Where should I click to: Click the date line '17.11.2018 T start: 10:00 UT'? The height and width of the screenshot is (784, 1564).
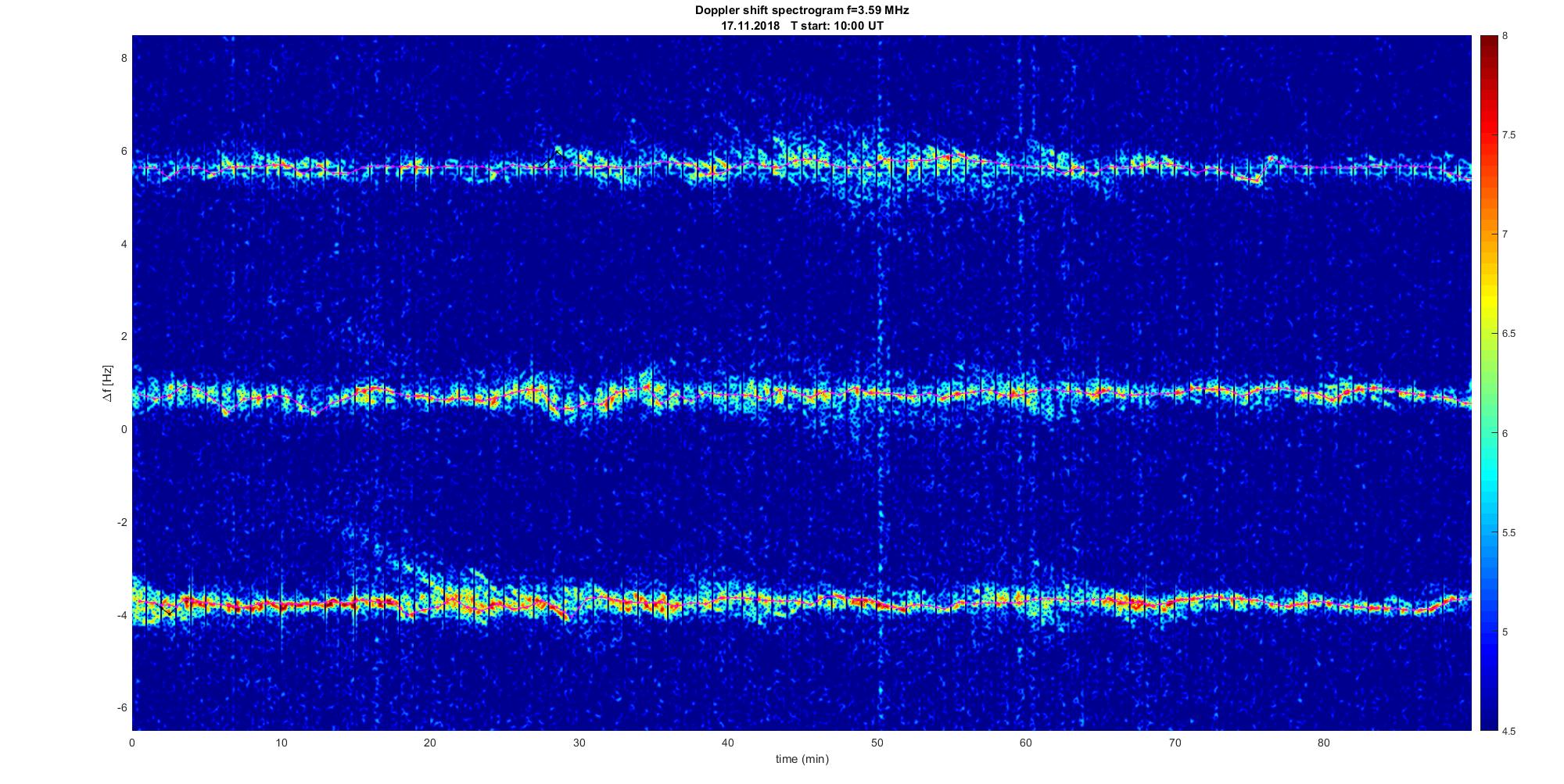tap(802, 25)
